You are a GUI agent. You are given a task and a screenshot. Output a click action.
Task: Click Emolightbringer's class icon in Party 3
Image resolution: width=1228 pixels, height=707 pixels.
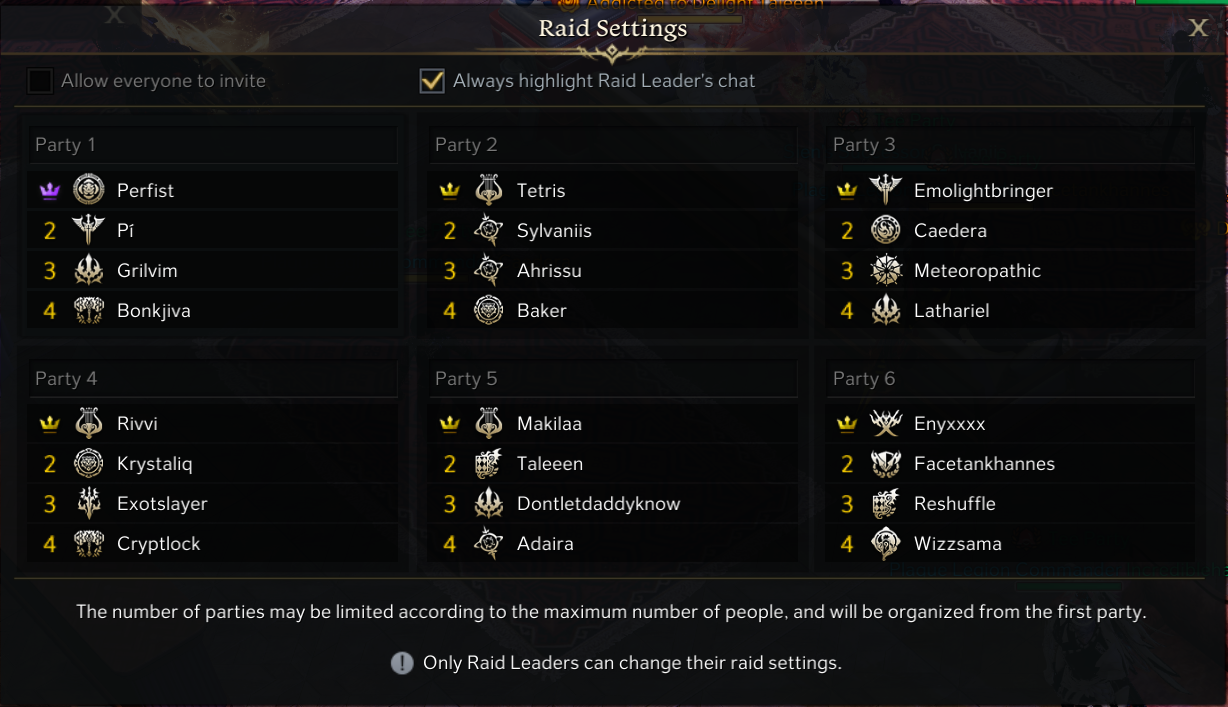click(x=885, y=190)
